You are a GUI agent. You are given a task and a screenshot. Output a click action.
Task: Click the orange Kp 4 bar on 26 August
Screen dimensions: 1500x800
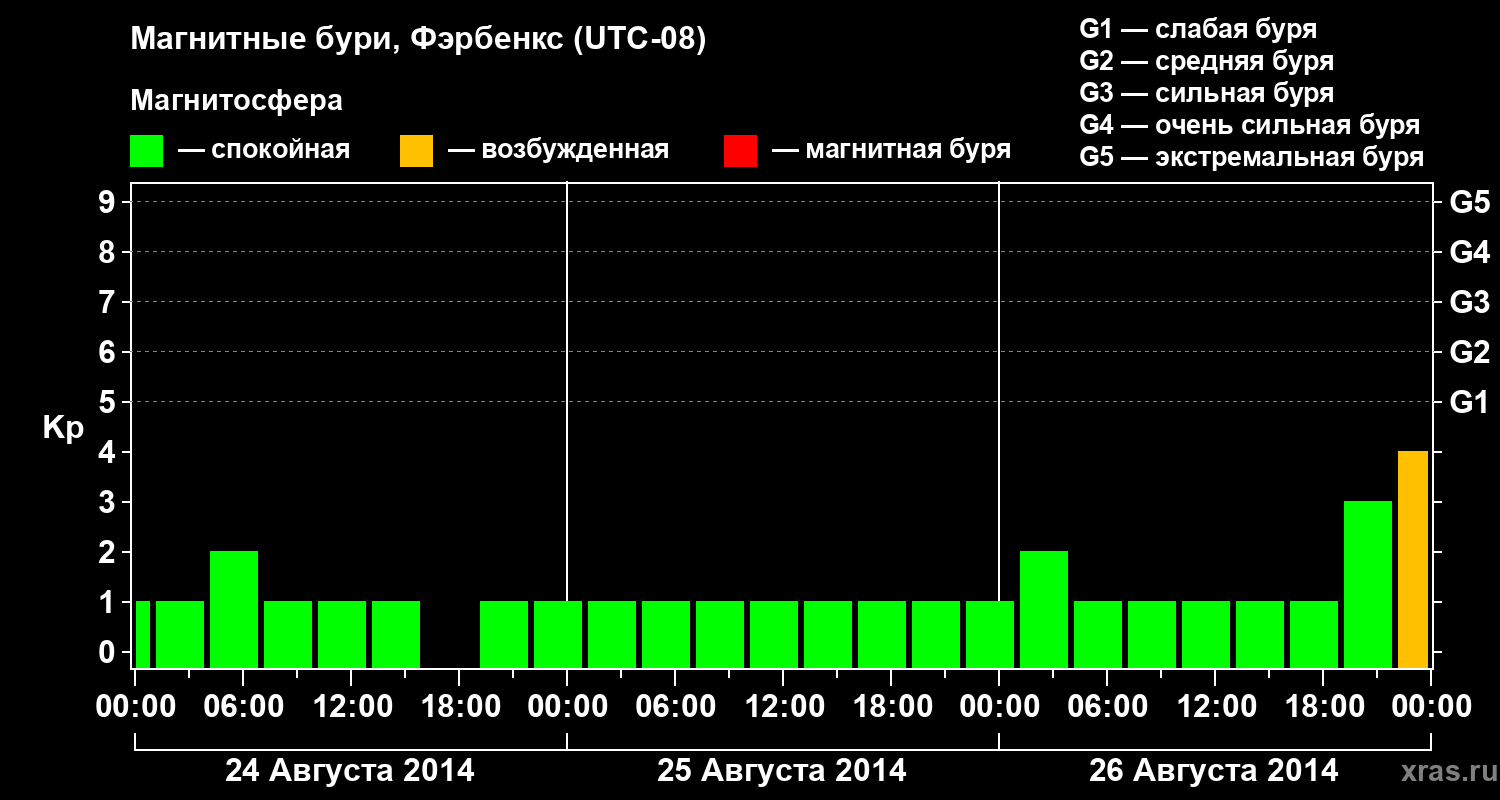1413,559
